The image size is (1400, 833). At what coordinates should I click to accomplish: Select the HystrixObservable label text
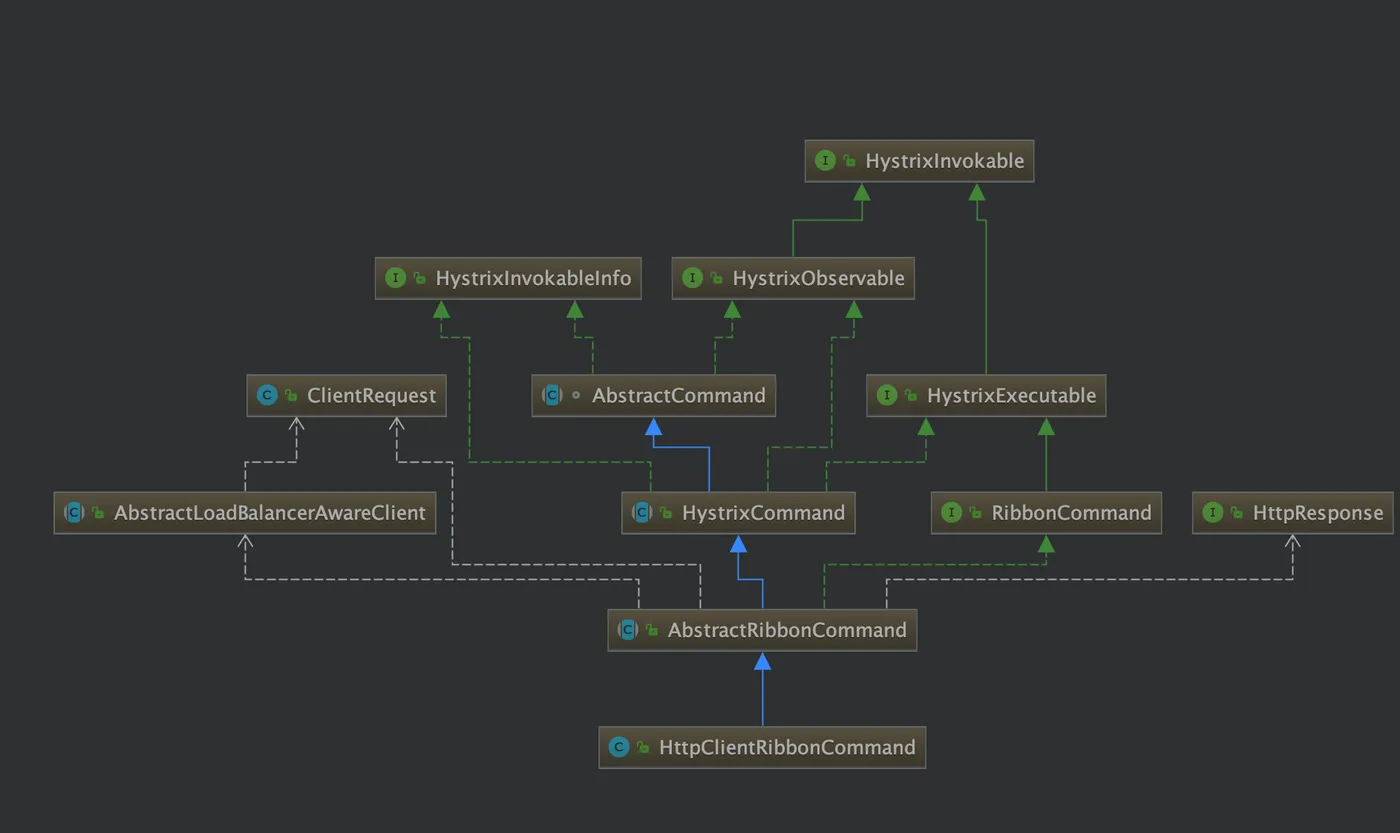[818, 278]
